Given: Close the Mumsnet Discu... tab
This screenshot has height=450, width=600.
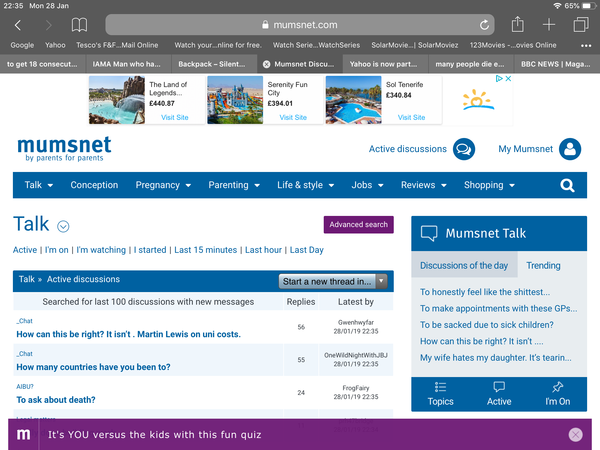Looking at the screenshot, I should 266,64.
